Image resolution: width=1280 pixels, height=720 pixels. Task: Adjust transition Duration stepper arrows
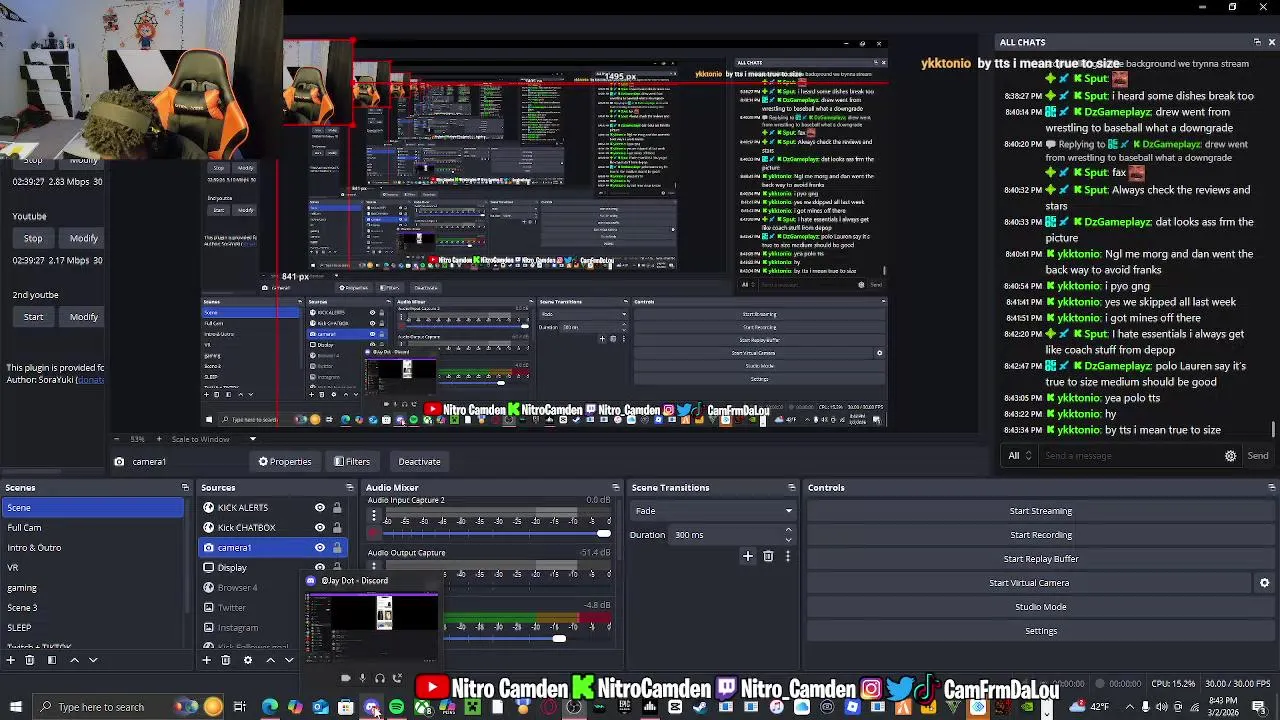click(788, 535)
